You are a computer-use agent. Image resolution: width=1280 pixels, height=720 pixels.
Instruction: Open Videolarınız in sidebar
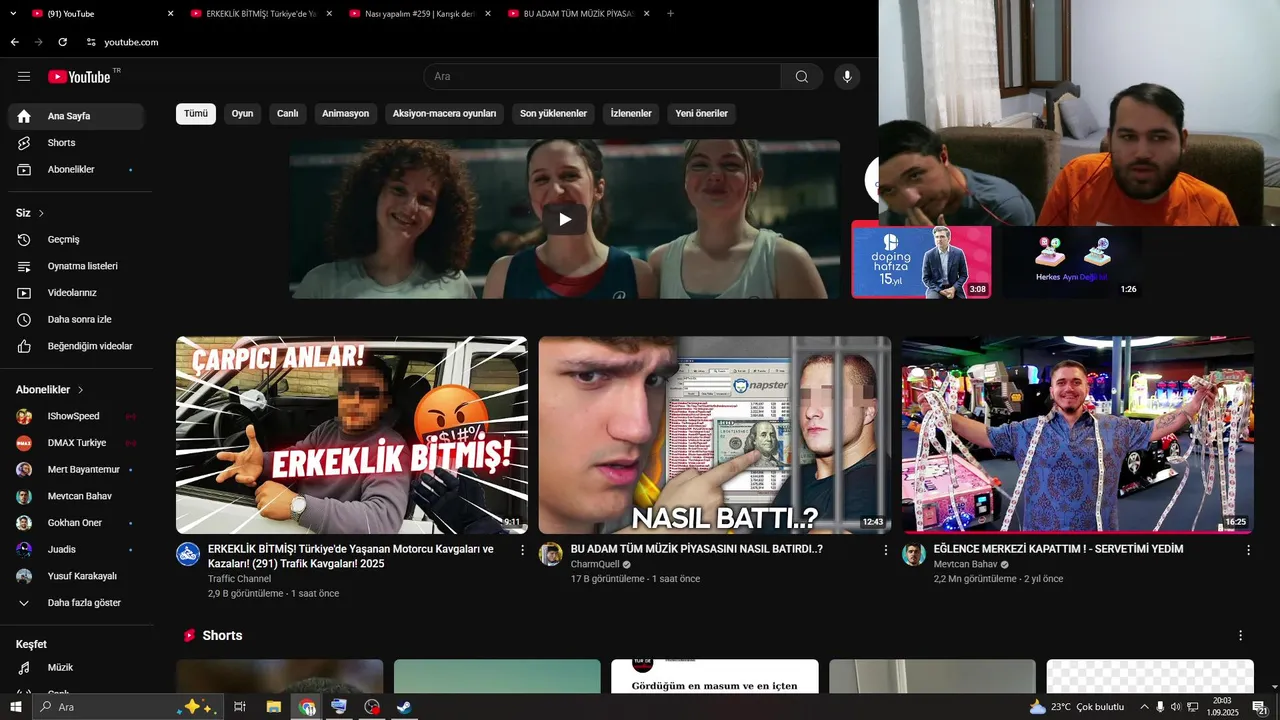[76, 293]
